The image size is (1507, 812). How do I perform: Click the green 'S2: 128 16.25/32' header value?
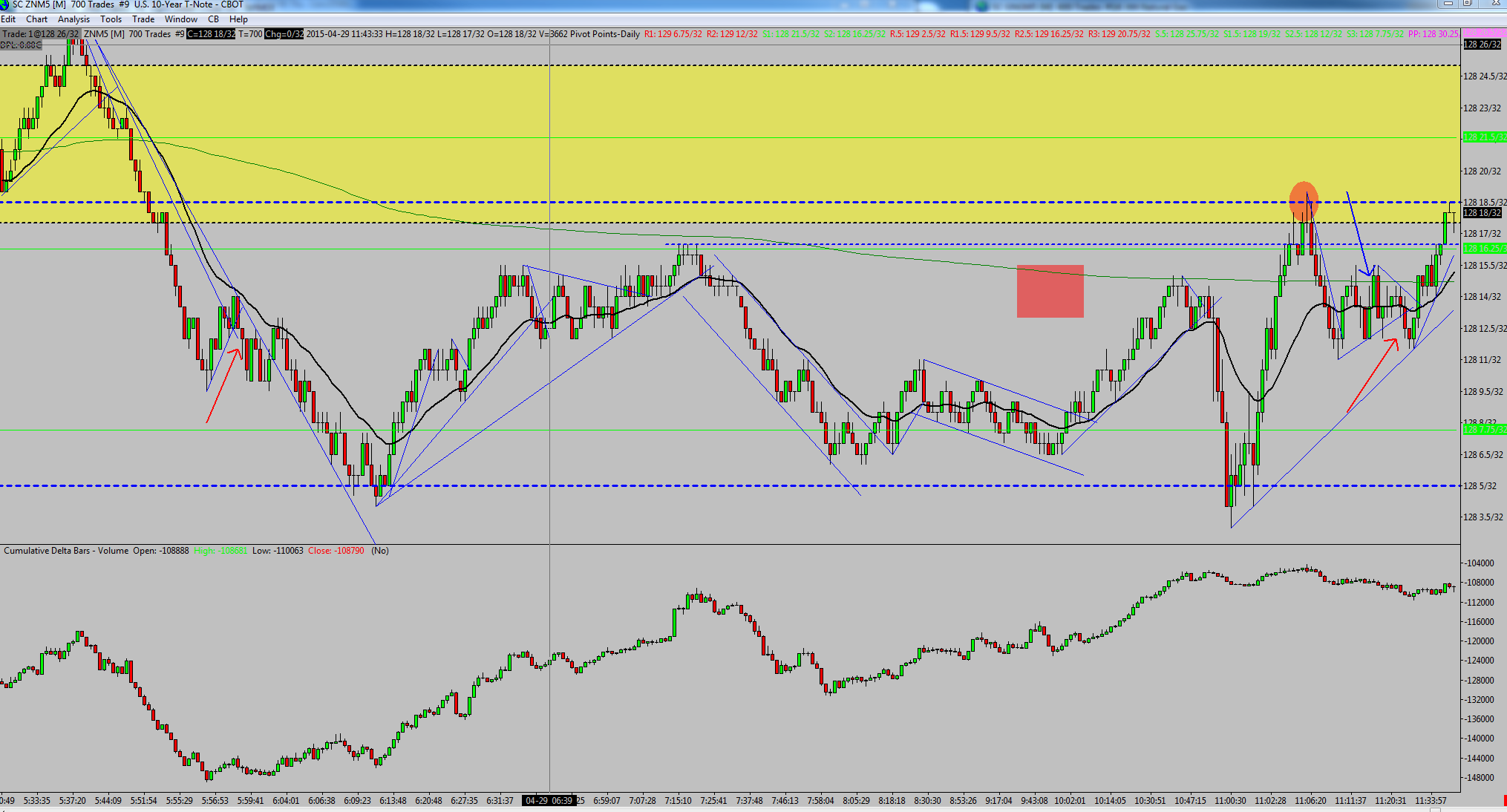(x=854, y=34)
